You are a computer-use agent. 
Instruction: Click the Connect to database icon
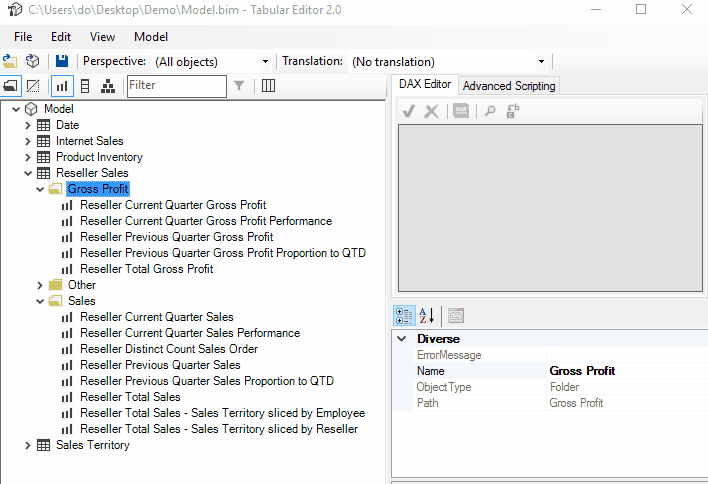click(x=33, y=61)
